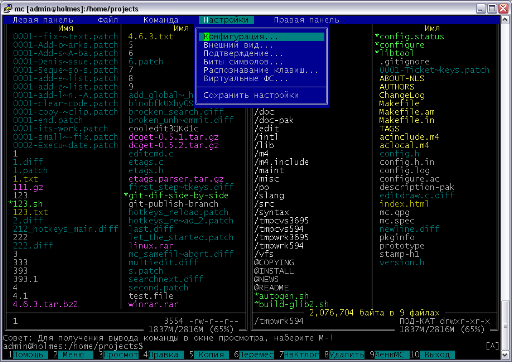
Task: Select file test.file
Action: pyautogui.click(x=151, y=296)
